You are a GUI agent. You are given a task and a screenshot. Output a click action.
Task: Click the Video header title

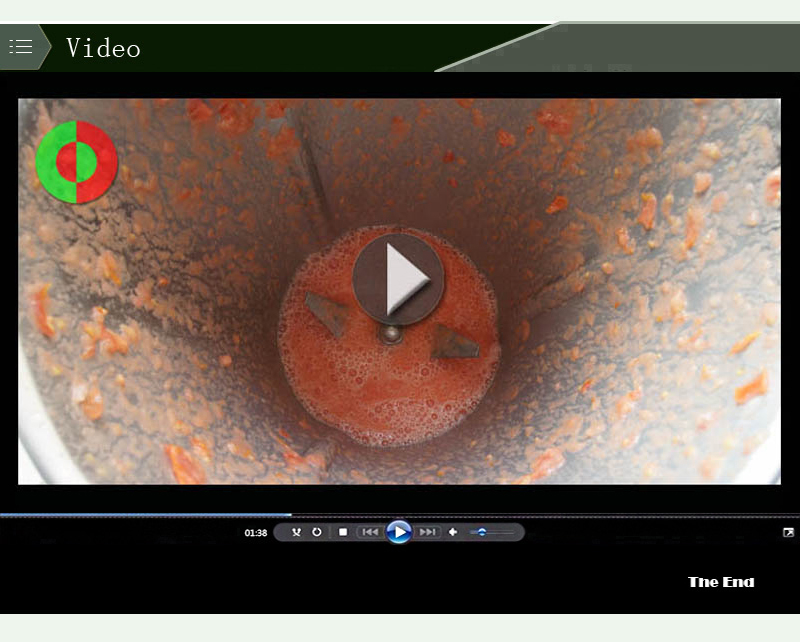pyautogui.click(x=103, y=48)
